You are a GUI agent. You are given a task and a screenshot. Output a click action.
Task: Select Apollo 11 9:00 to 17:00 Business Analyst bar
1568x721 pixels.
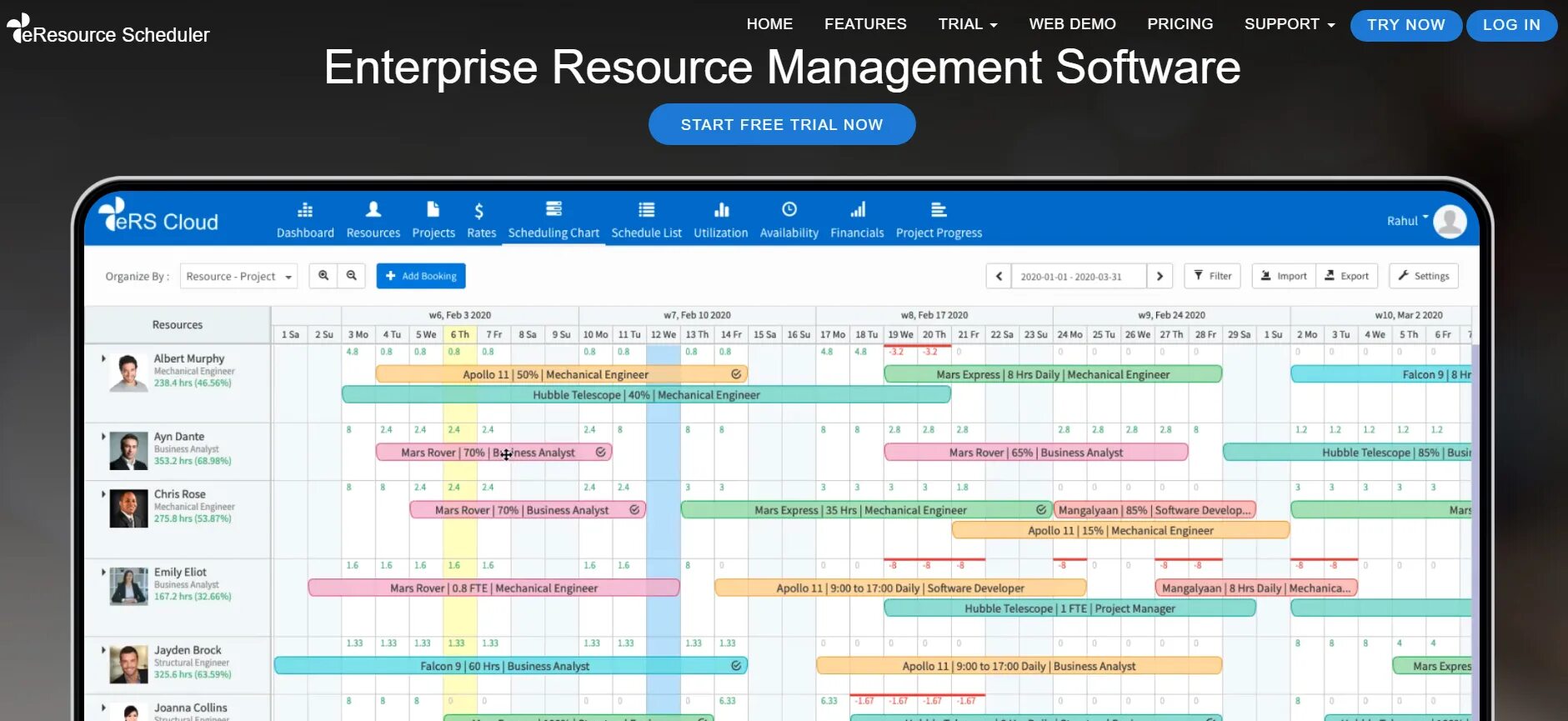click(x=1019, y=665)
